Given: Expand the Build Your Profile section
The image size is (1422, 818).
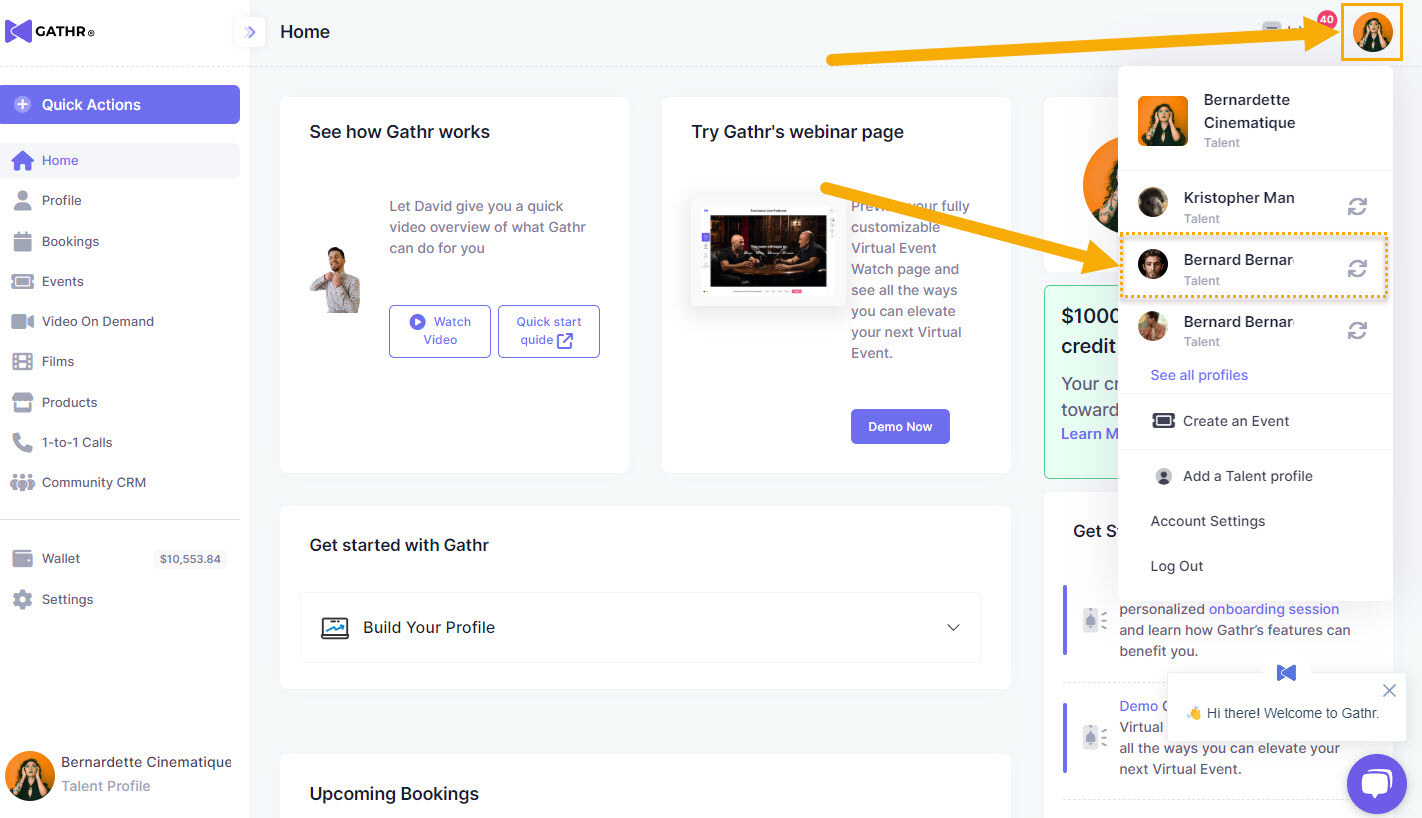Looking at the screenshot, I should [953, 628].
